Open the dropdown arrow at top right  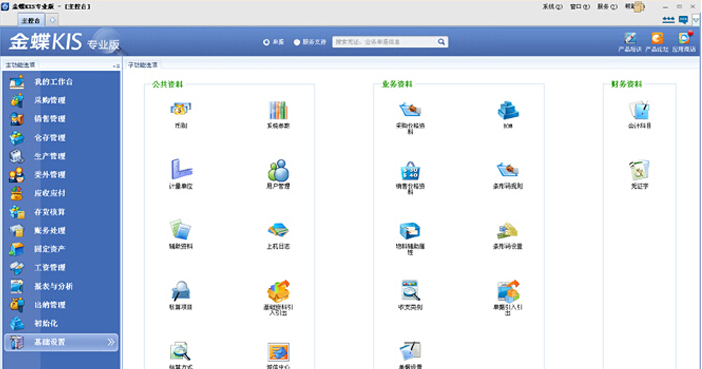point(696,20)
